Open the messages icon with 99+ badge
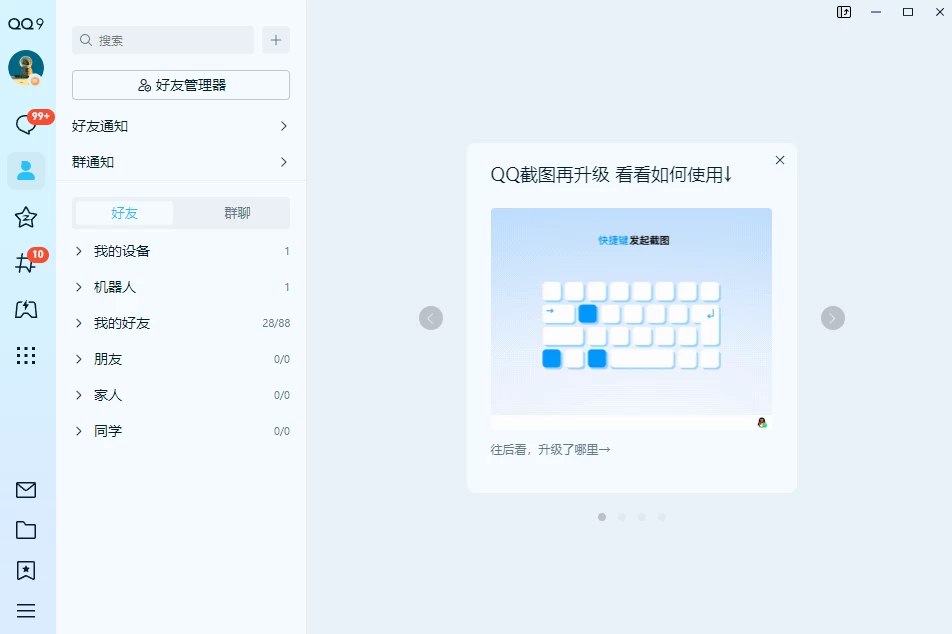This screenshot has height=634, width=952. click(x=26, y=125)
